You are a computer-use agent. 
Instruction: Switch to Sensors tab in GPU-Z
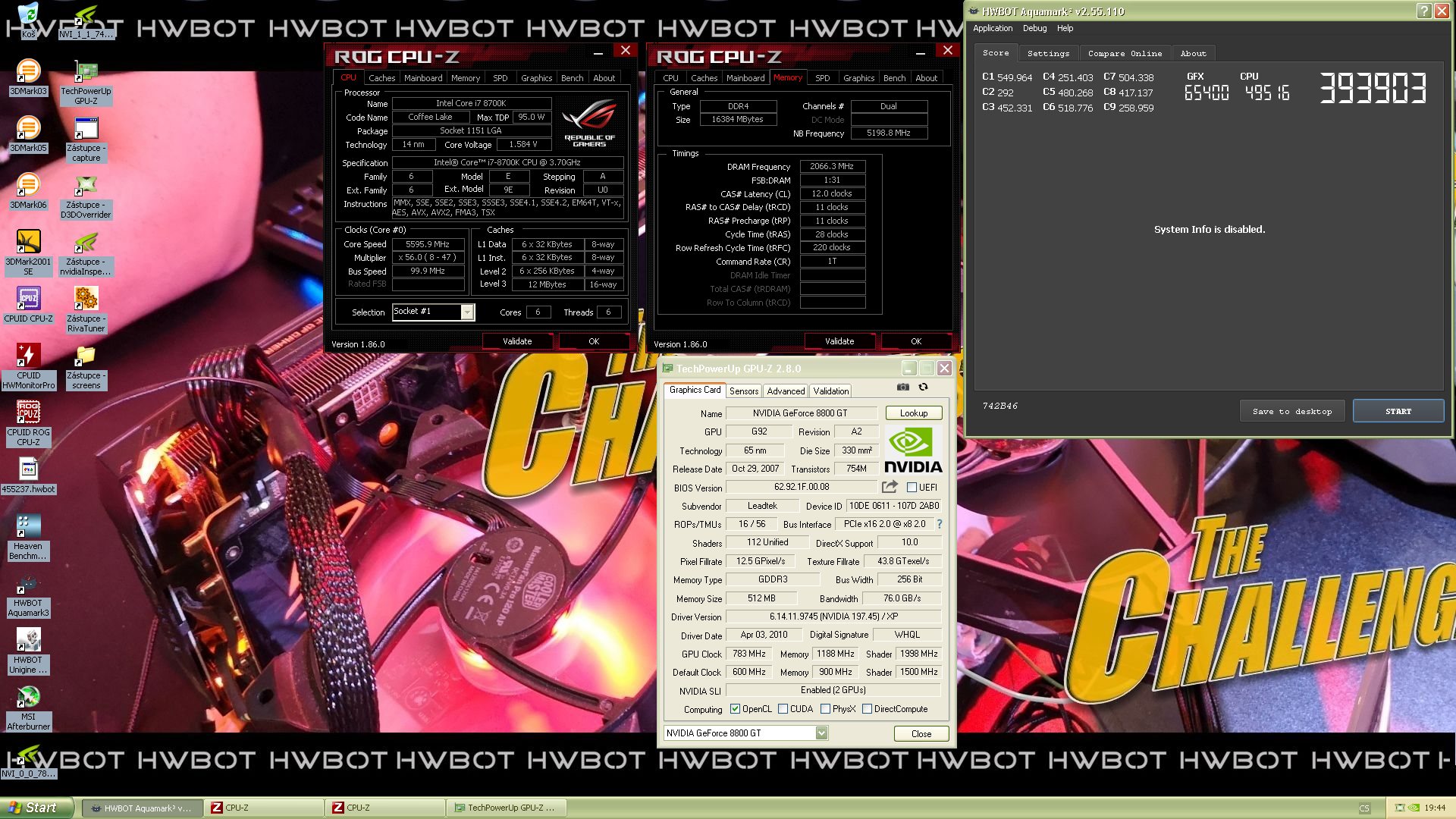tap(743, 391)
